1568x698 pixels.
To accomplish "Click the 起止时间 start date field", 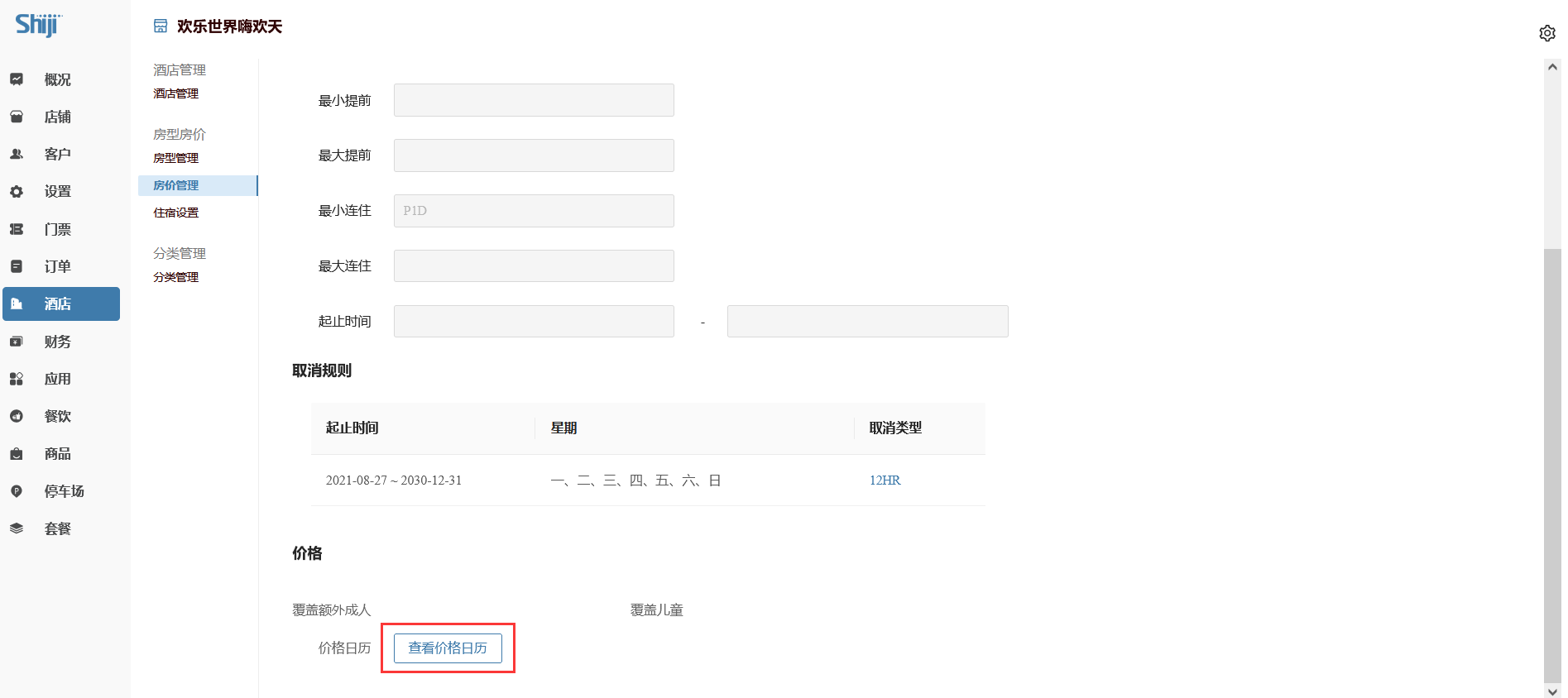I will click(x=534, y=322).
